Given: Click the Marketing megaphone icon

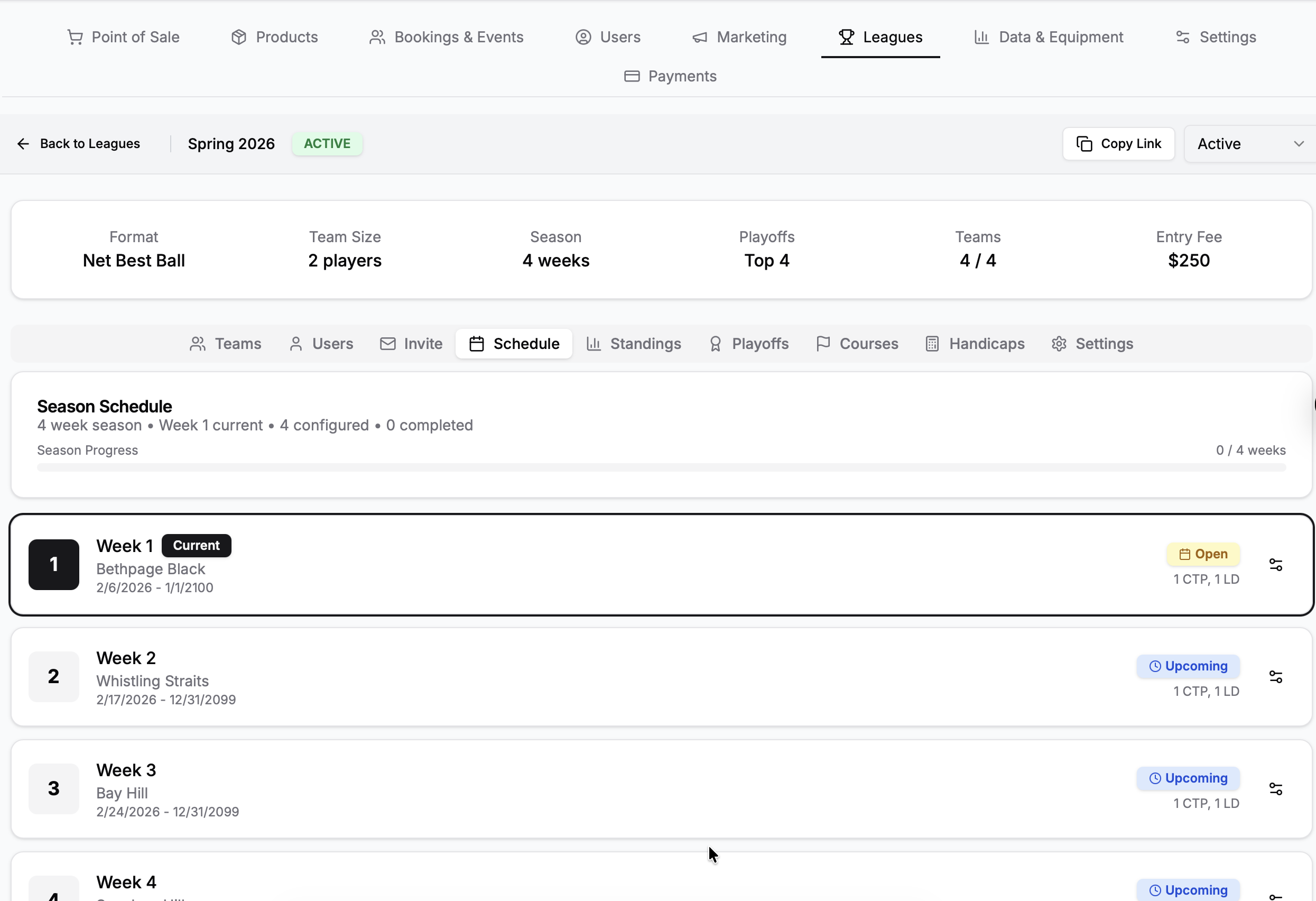Looking at the screenshot, I should (x=700, y=38).
